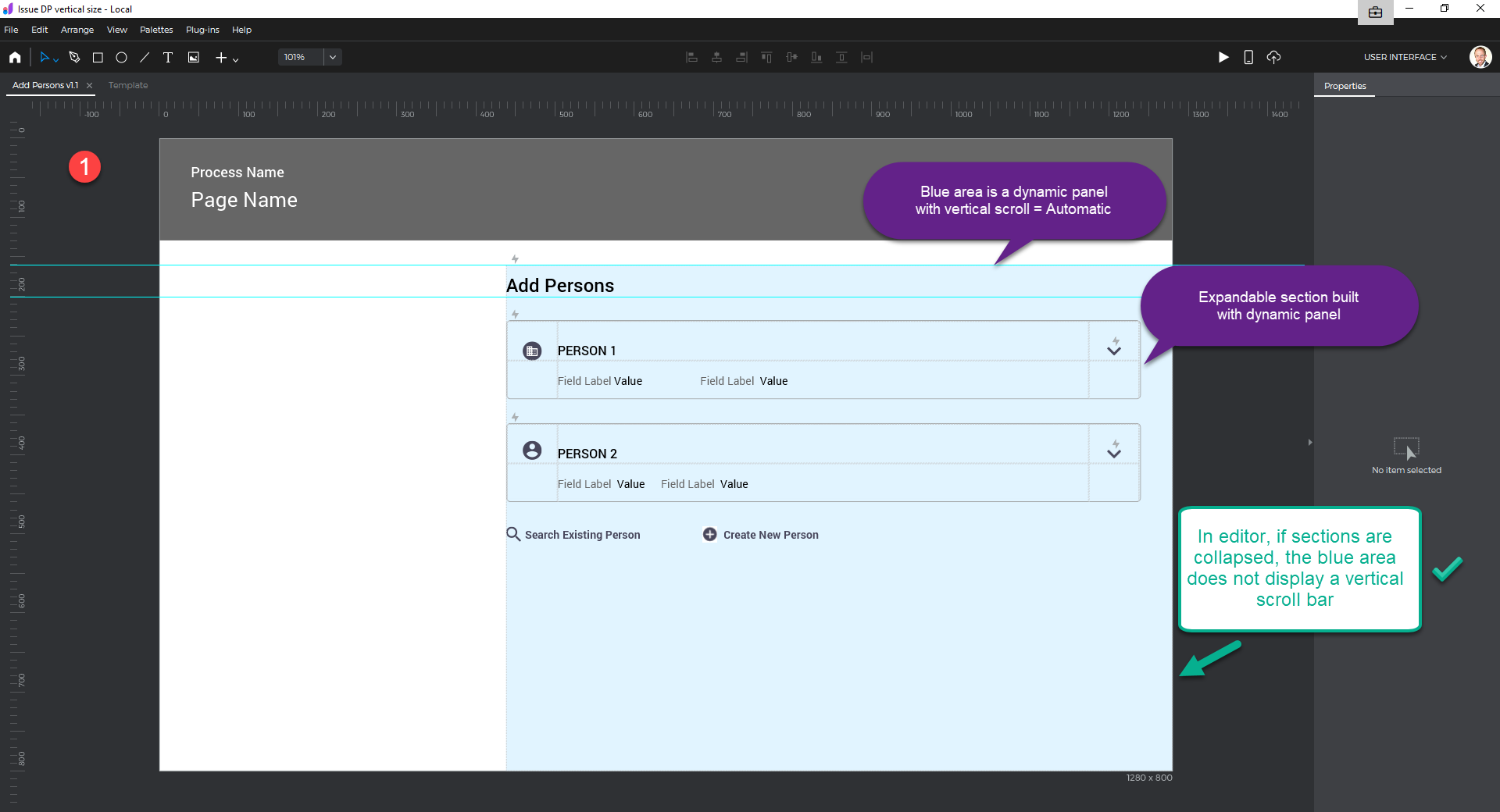Select the Line drawing tool
This screenshot has height=812, width=1500.
145,57
